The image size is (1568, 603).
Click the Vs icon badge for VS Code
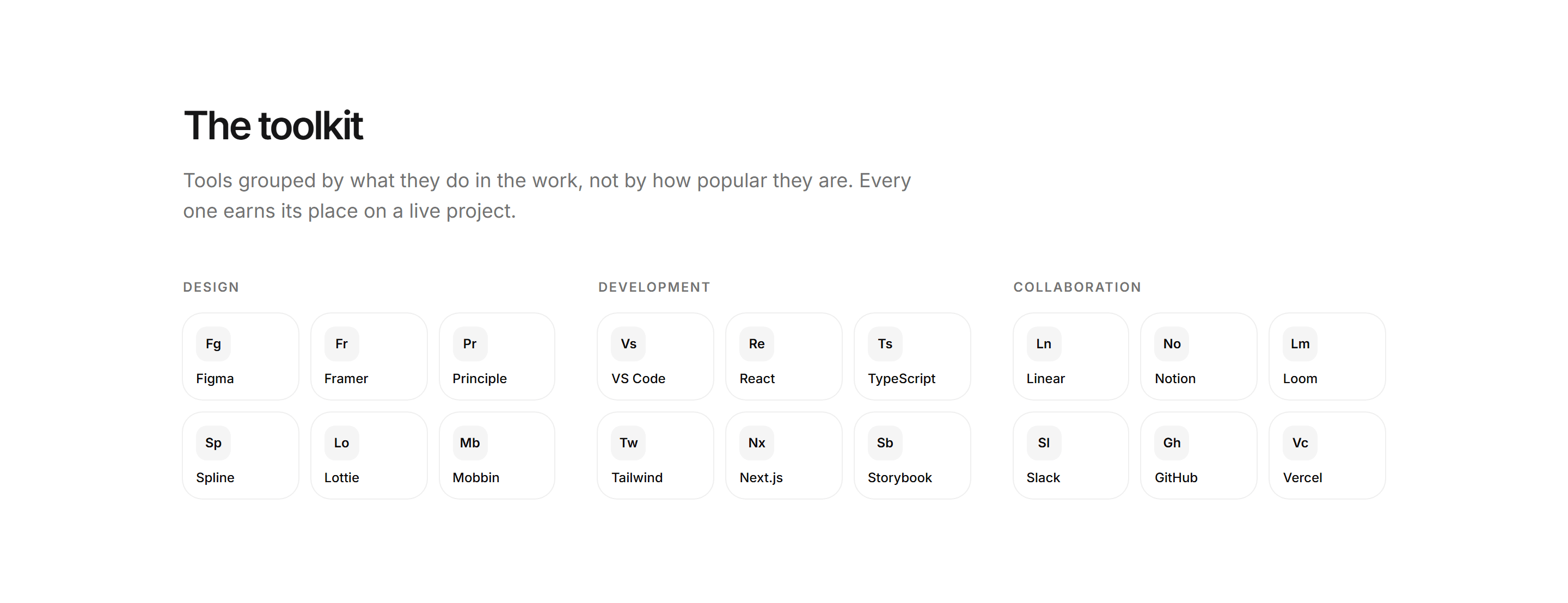pos(629,344)
